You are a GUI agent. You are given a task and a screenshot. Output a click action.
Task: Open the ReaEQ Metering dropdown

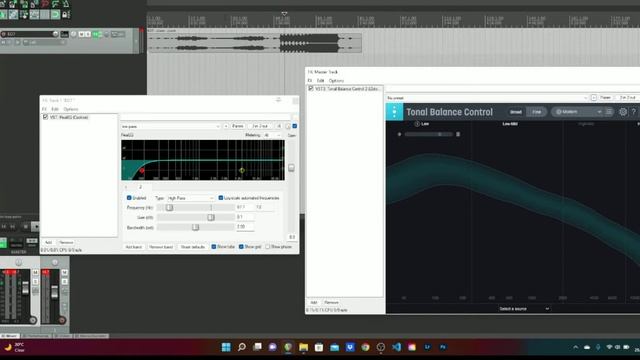tap(273, 135)
